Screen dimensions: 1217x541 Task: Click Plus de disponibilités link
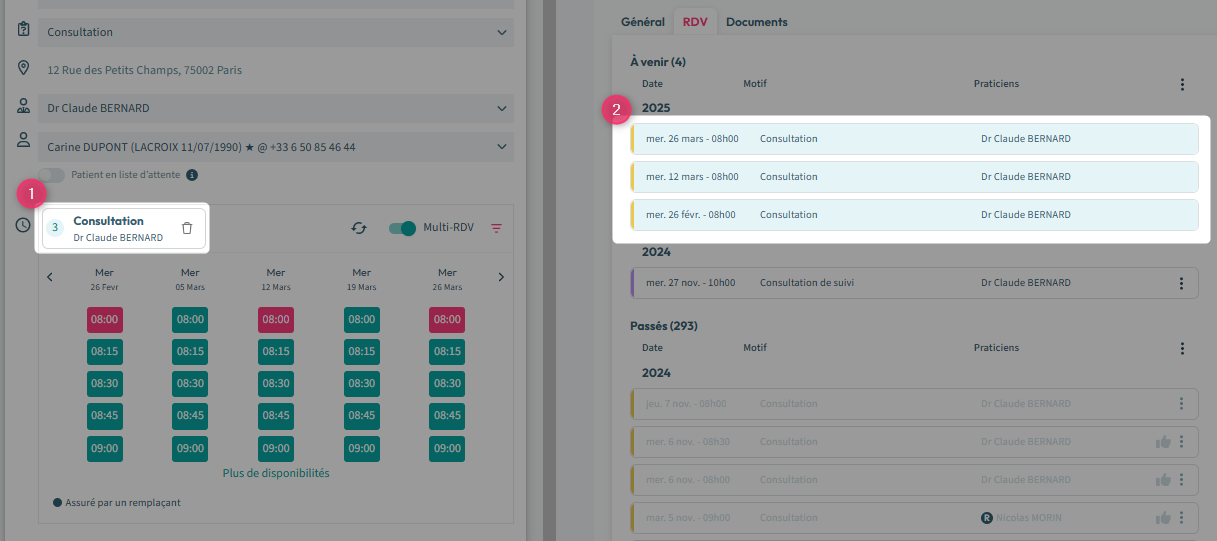[276, 473]
